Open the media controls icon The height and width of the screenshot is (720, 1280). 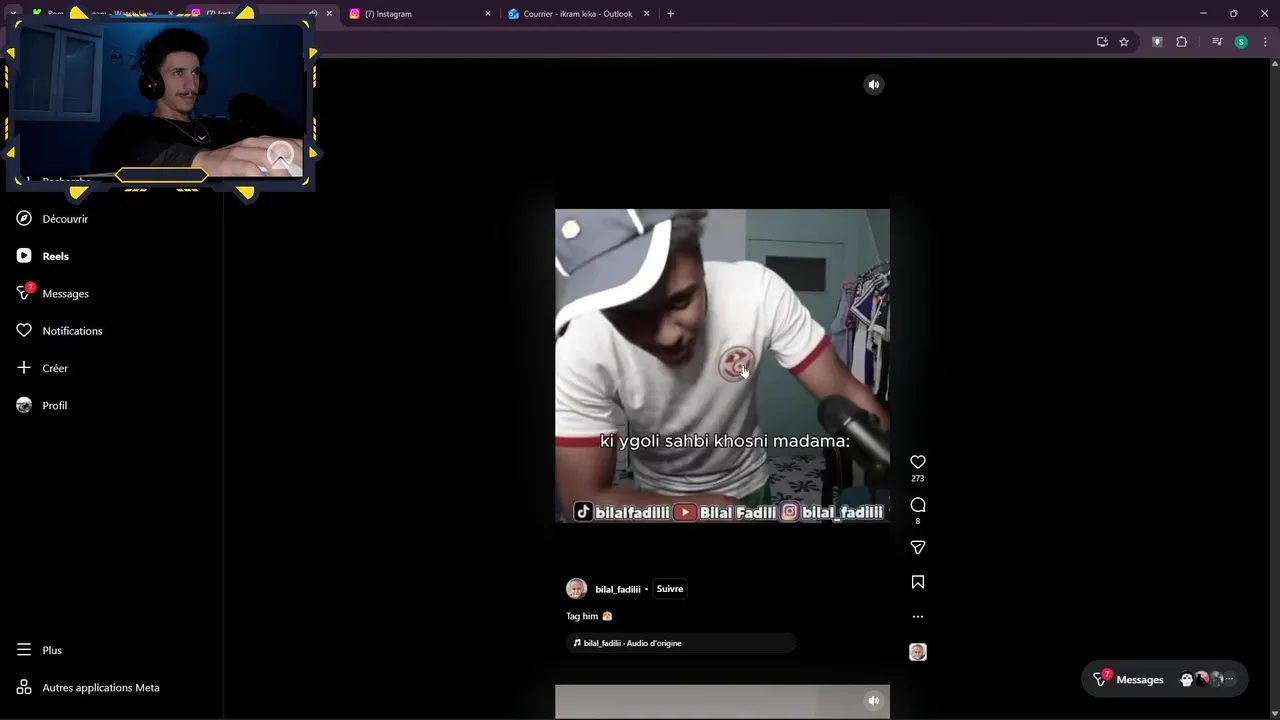coord(1217,42)
